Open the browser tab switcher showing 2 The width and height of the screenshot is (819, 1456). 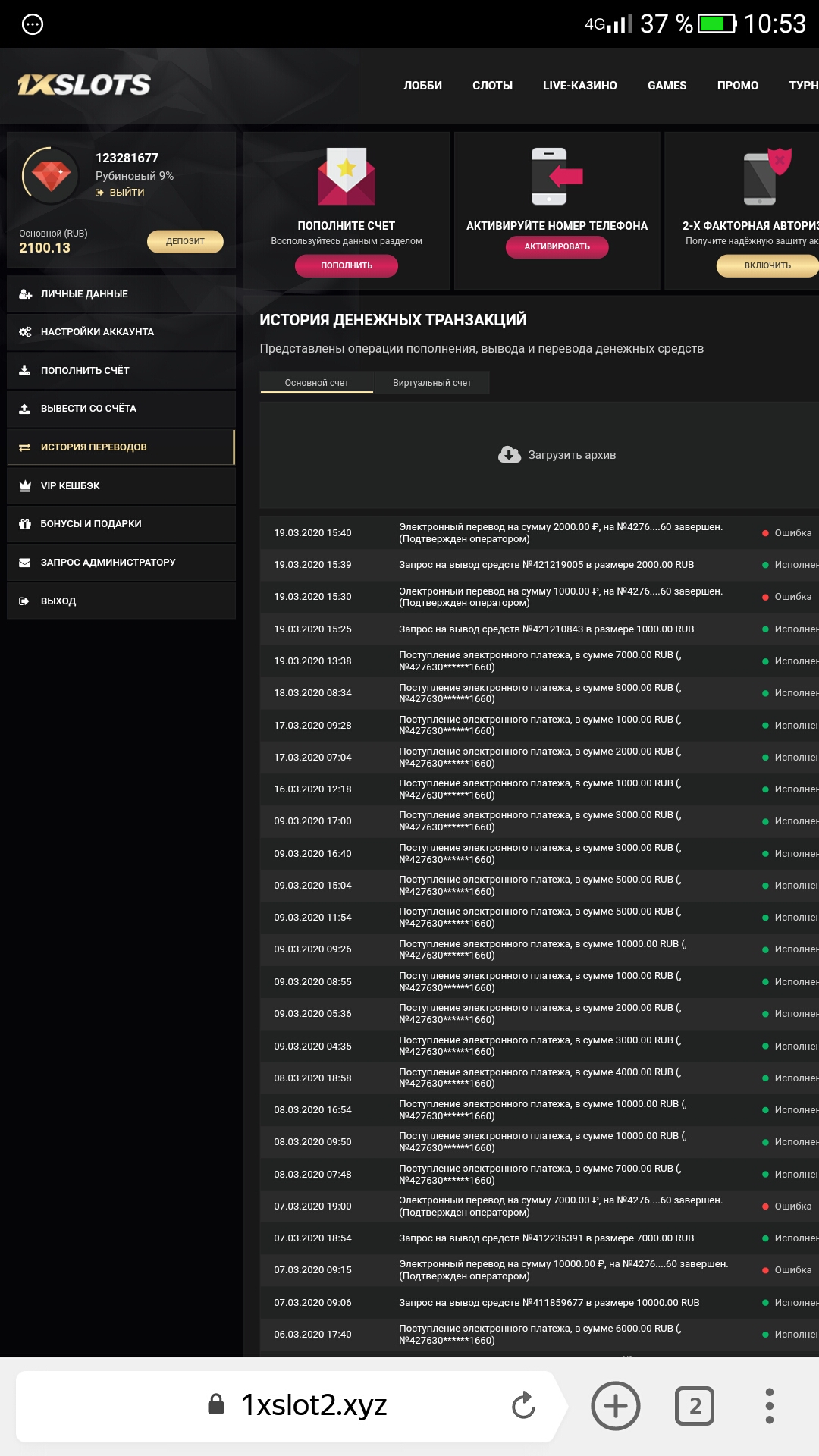point(694,1406)
